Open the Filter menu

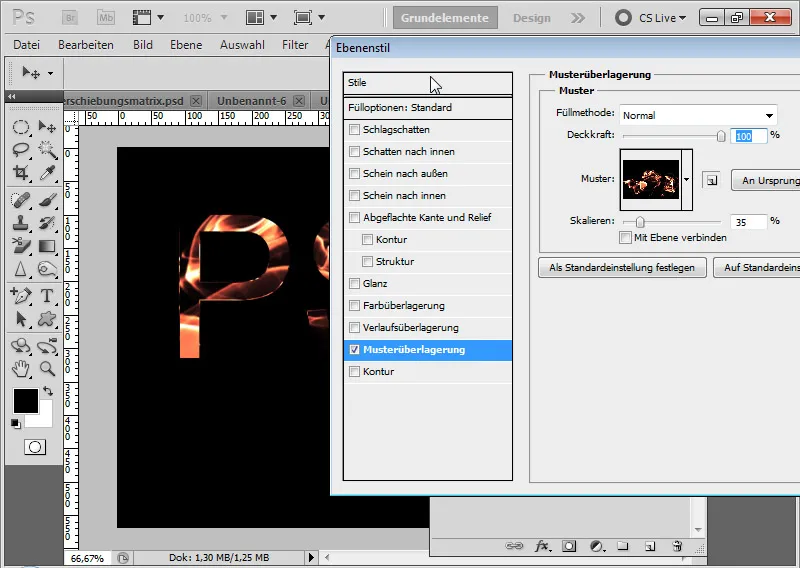pyautogui.click(x=295, y=45)
